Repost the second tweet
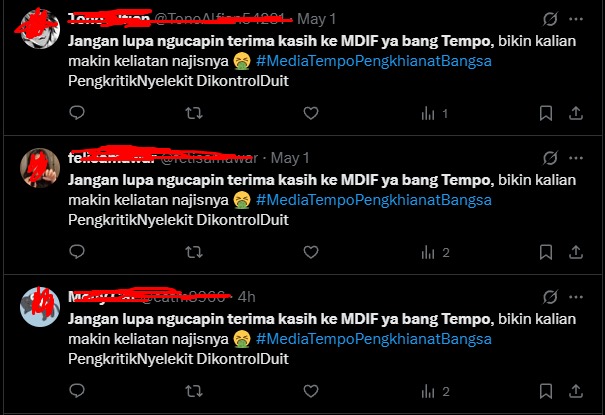This screenshot has width=605, height=415. tap(194, 252)
